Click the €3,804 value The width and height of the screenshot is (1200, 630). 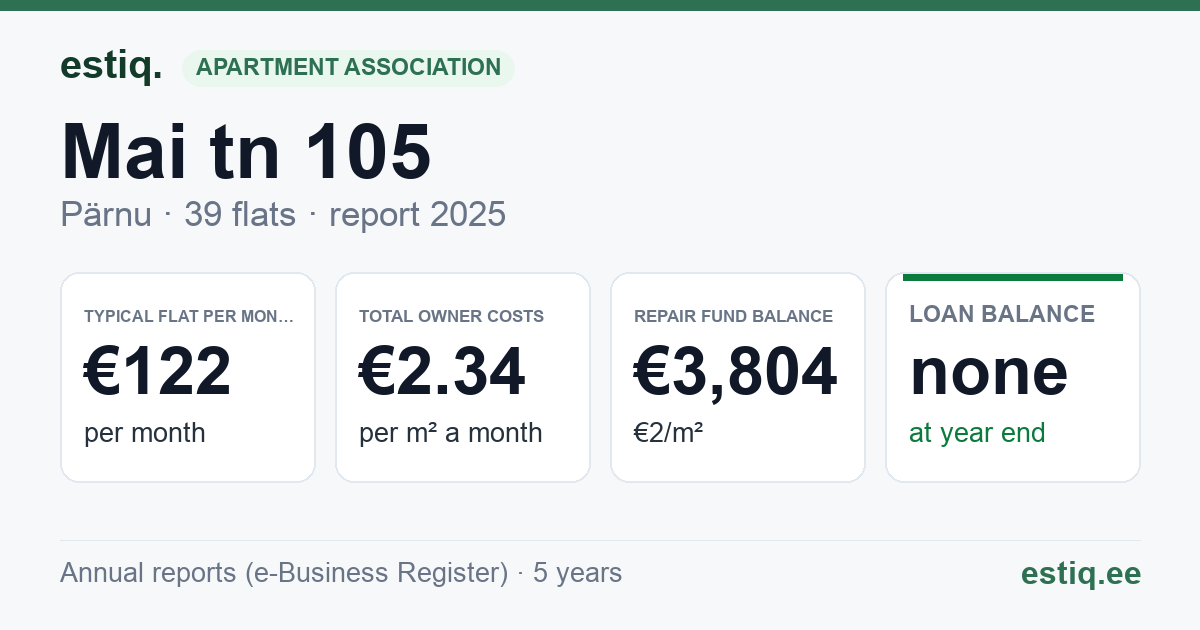point(736,371)
